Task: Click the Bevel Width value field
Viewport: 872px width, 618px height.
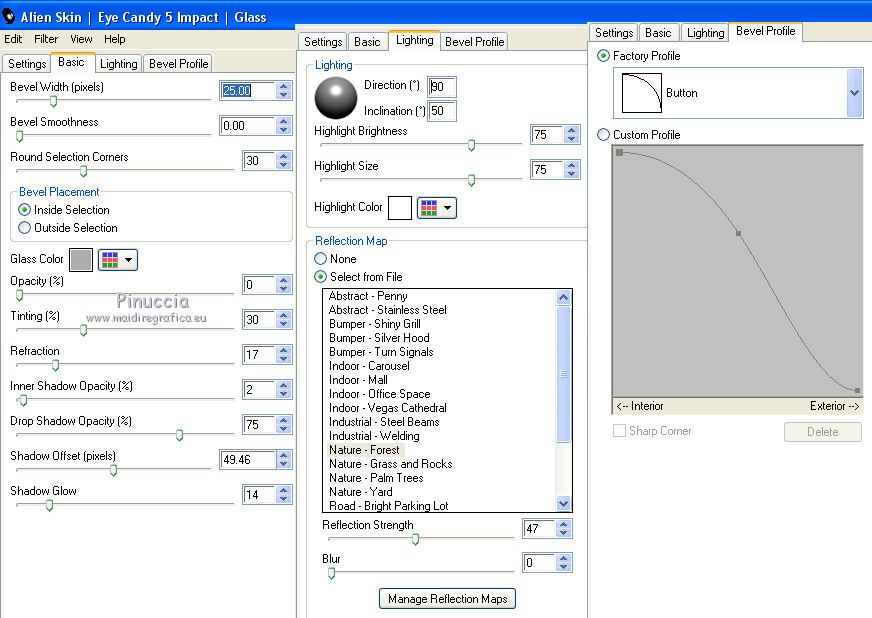Action: (x=247, y=91)
